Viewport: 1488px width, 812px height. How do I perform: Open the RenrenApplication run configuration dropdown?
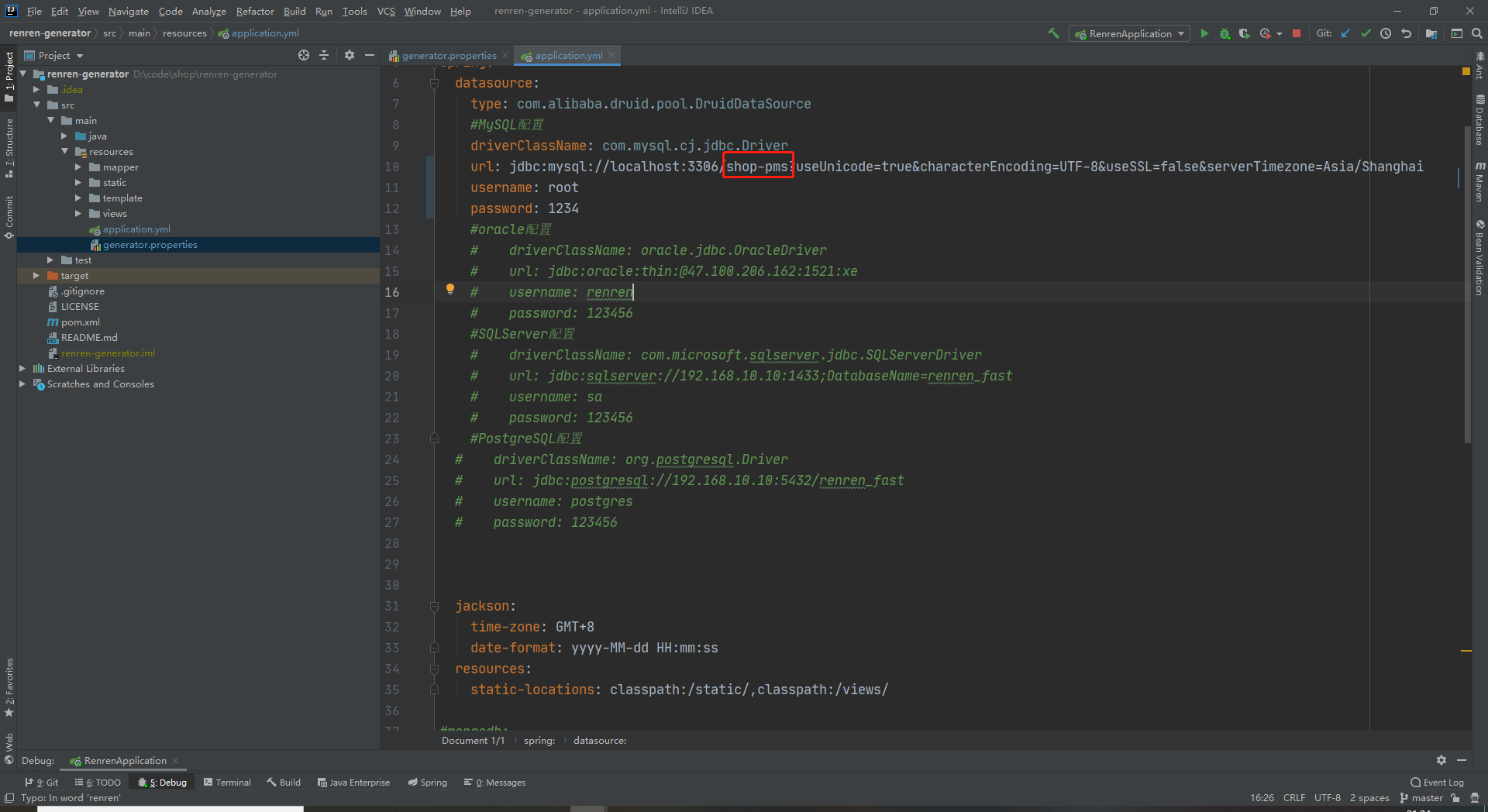coord(1130,33)
